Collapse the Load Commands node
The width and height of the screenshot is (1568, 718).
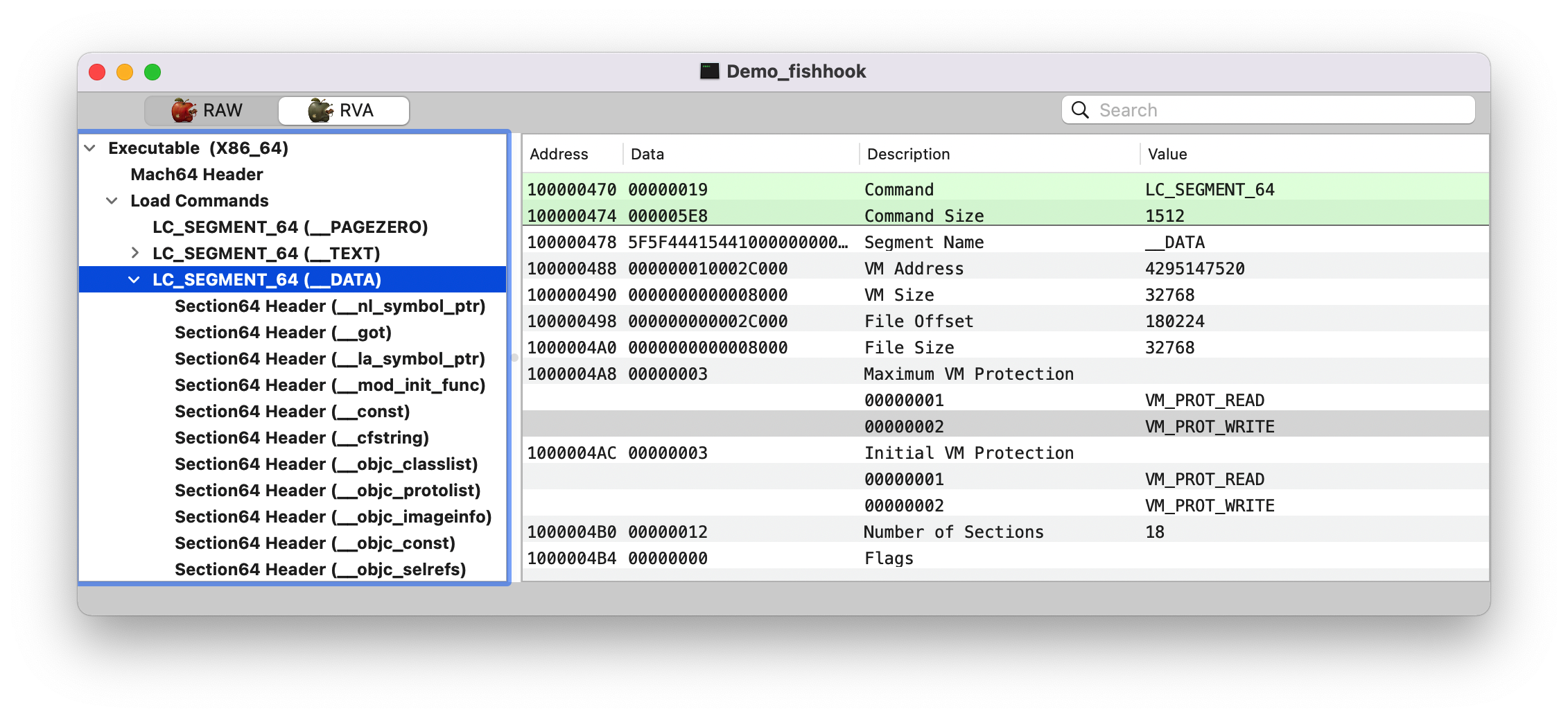click(x=112, y=201)
